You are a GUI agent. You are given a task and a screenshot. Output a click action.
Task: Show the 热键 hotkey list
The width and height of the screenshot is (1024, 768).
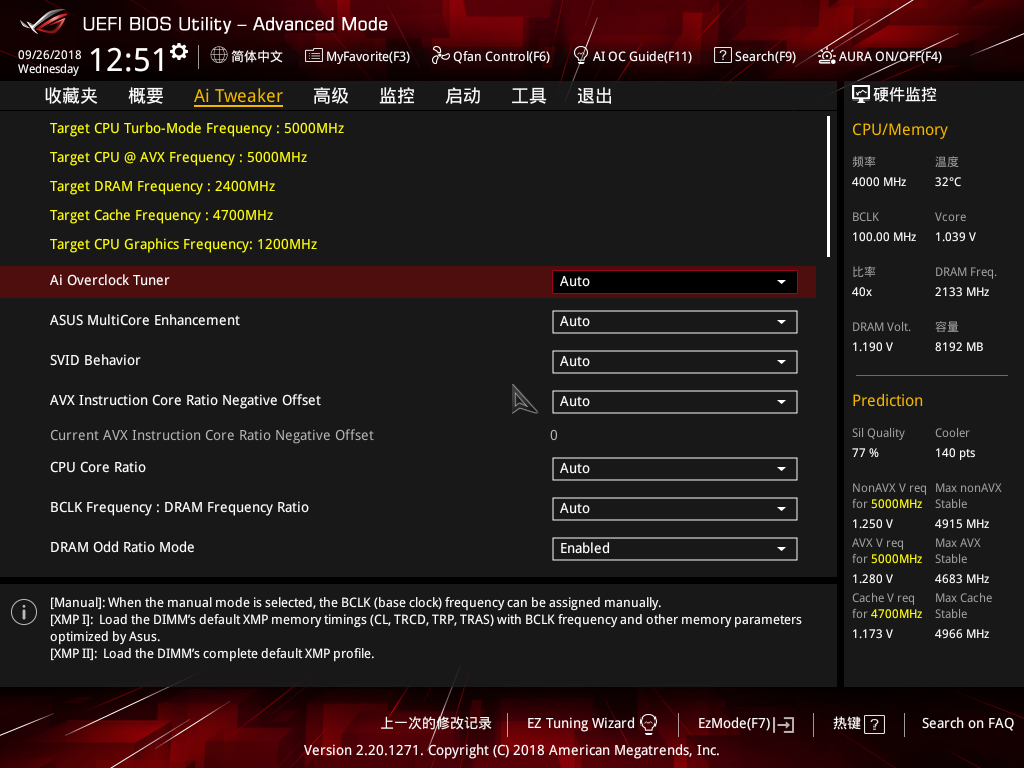point(857,723)
